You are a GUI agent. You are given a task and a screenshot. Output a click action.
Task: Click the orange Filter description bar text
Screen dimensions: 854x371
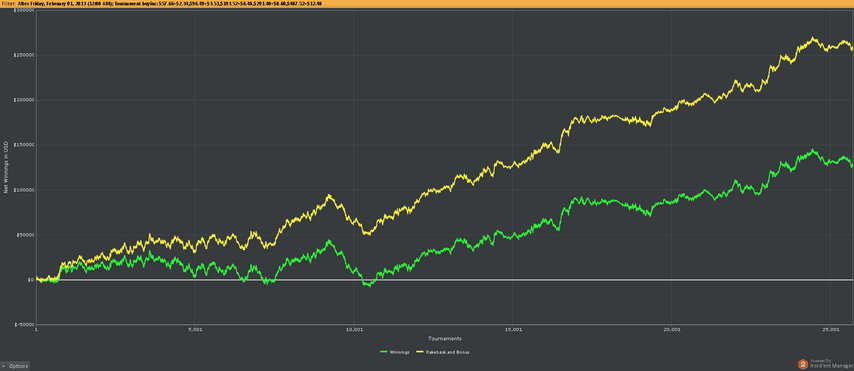pyautogui.click(x=162, y=4)
